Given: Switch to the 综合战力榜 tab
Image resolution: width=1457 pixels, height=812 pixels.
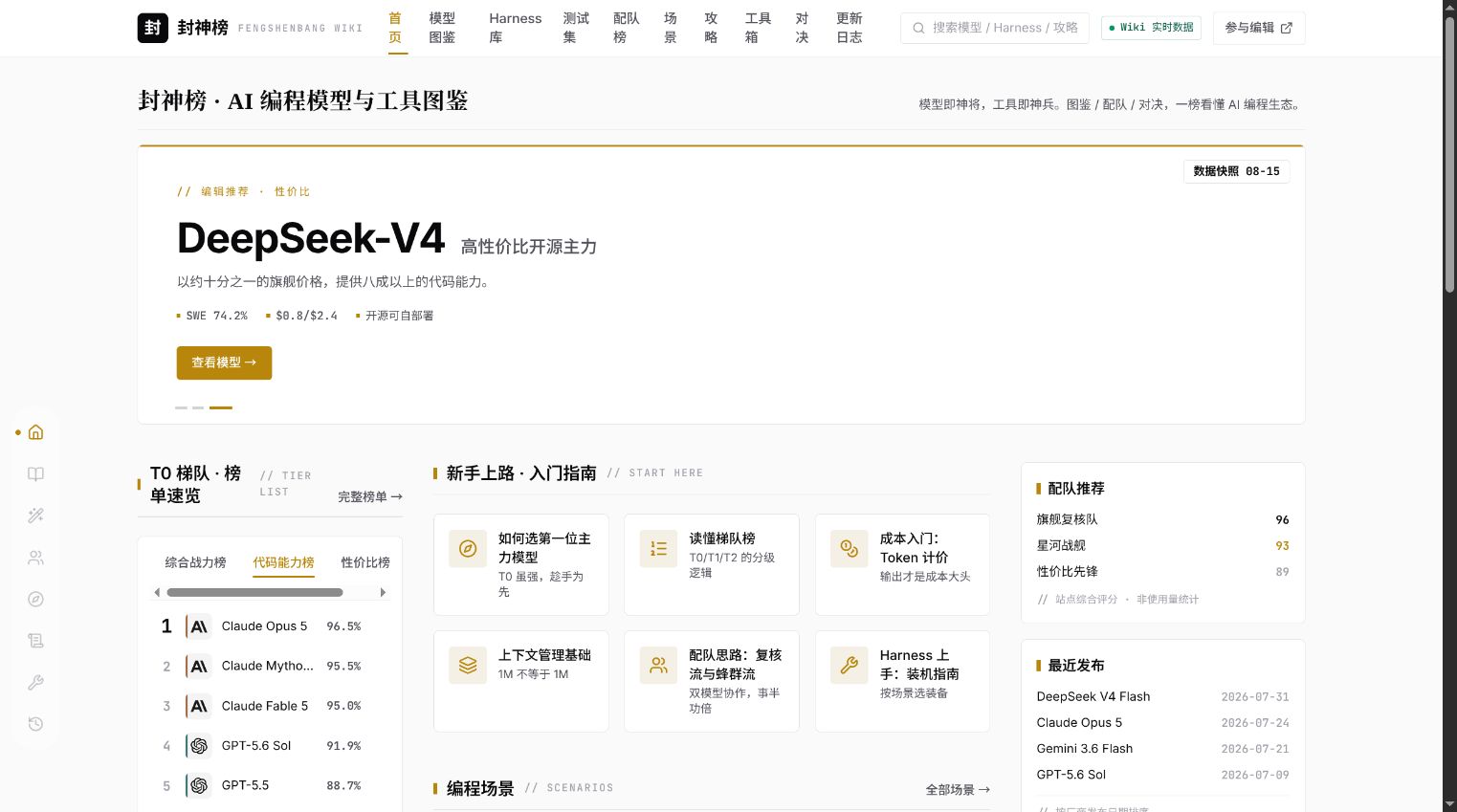Looking at the screenshot, I should coord(195,562).
